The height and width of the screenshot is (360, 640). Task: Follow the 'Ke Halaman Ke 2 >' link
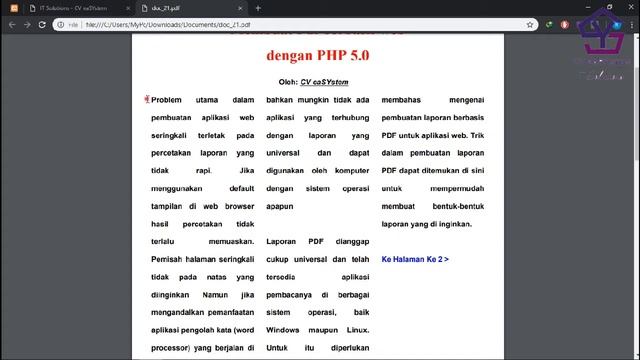[415, 259]
